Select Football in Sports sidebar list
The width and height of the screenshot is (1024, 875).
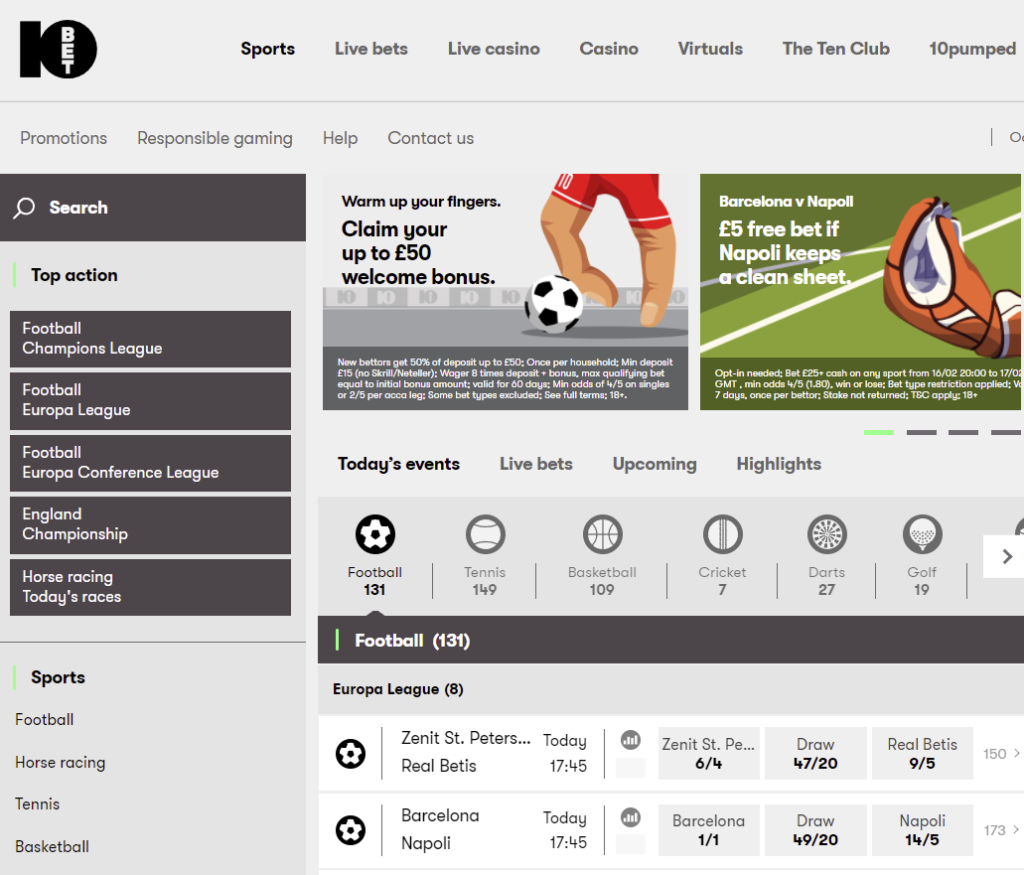tap(44, 720)
